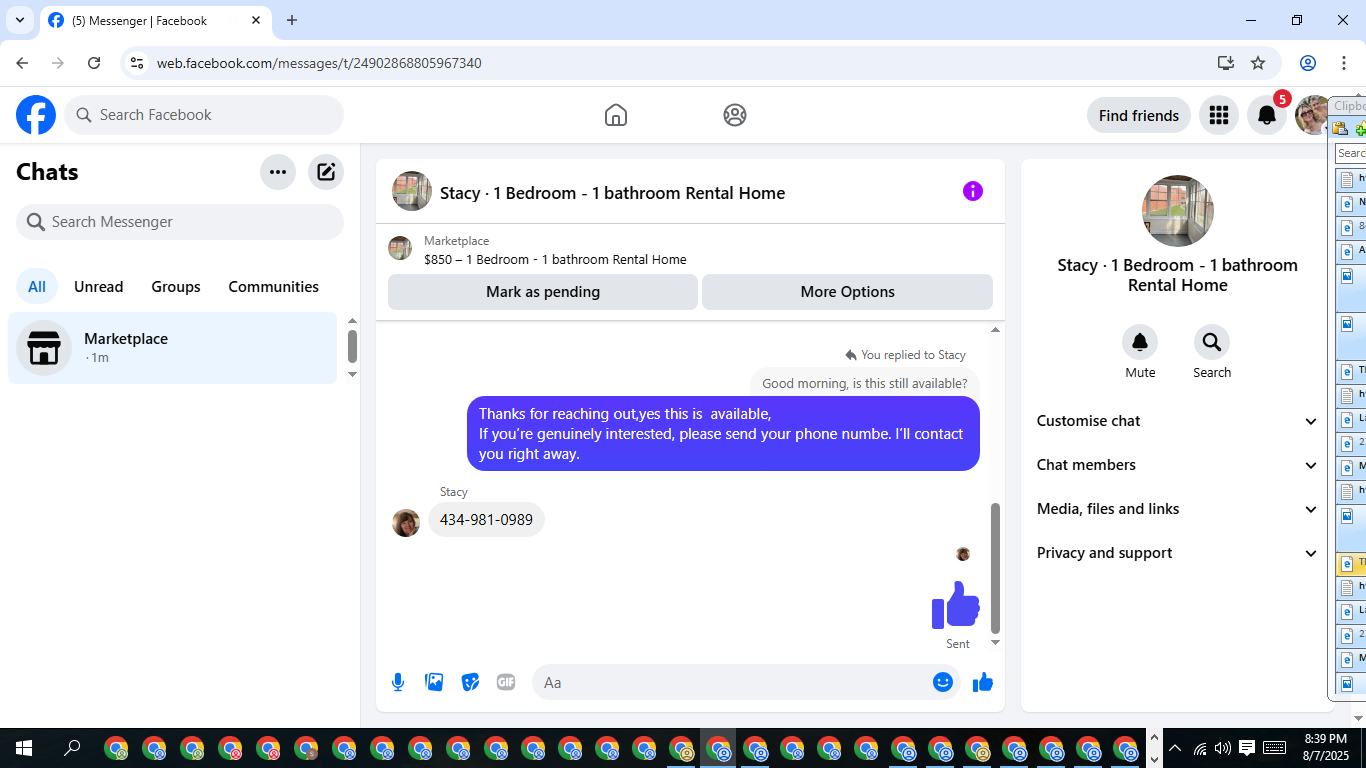
Task: Open the Marketplace chat in the list
Action: click(x=173, y=348)
